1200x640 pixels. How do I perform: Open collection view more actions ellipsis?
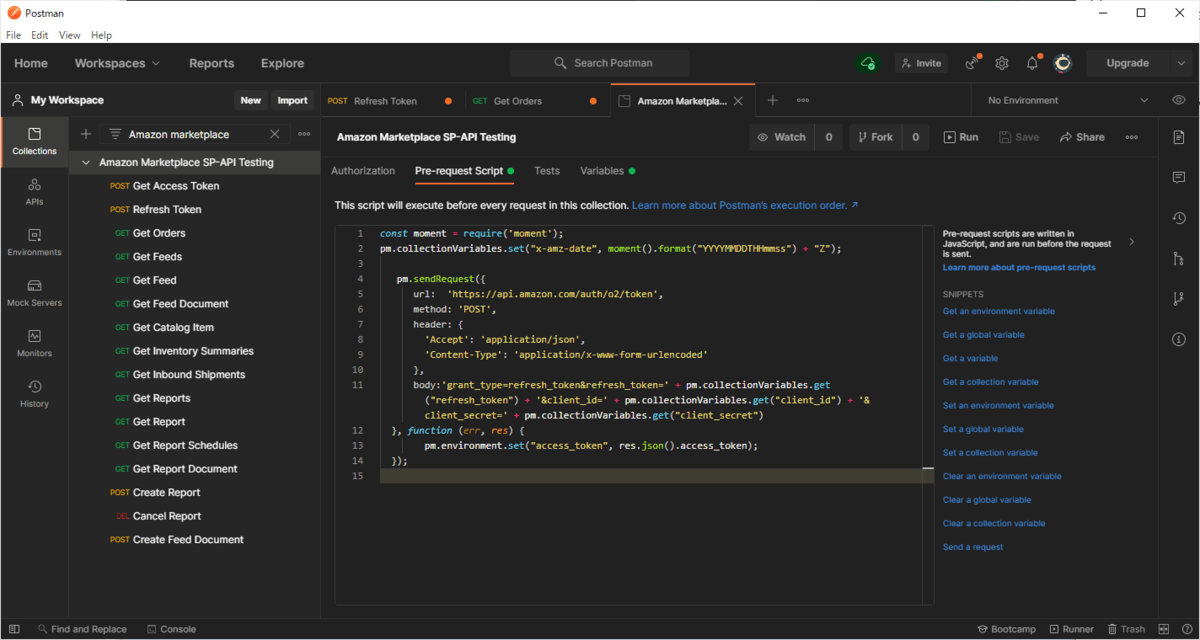[x=1132, y=137]
